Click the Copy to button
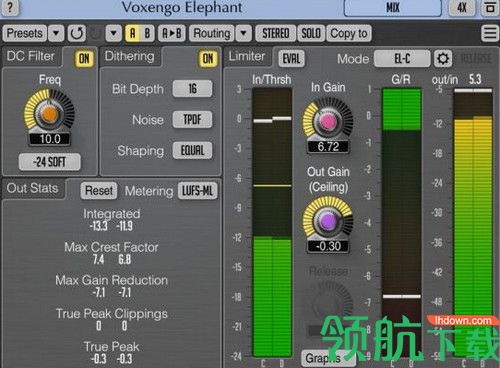 [349, 33]
